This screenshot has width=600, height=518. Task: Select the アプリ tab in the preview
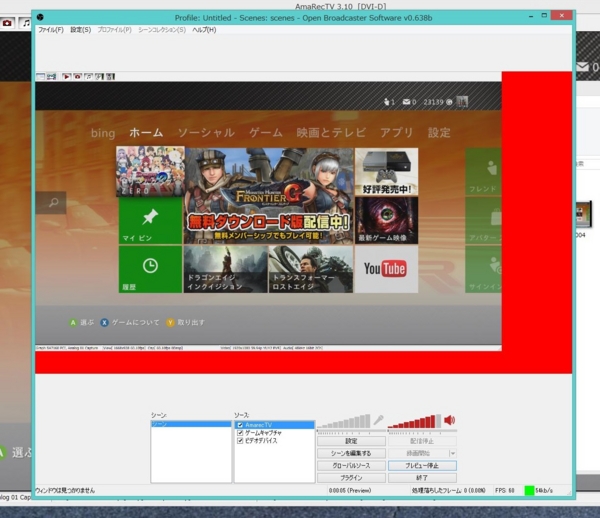pos(397,133)
